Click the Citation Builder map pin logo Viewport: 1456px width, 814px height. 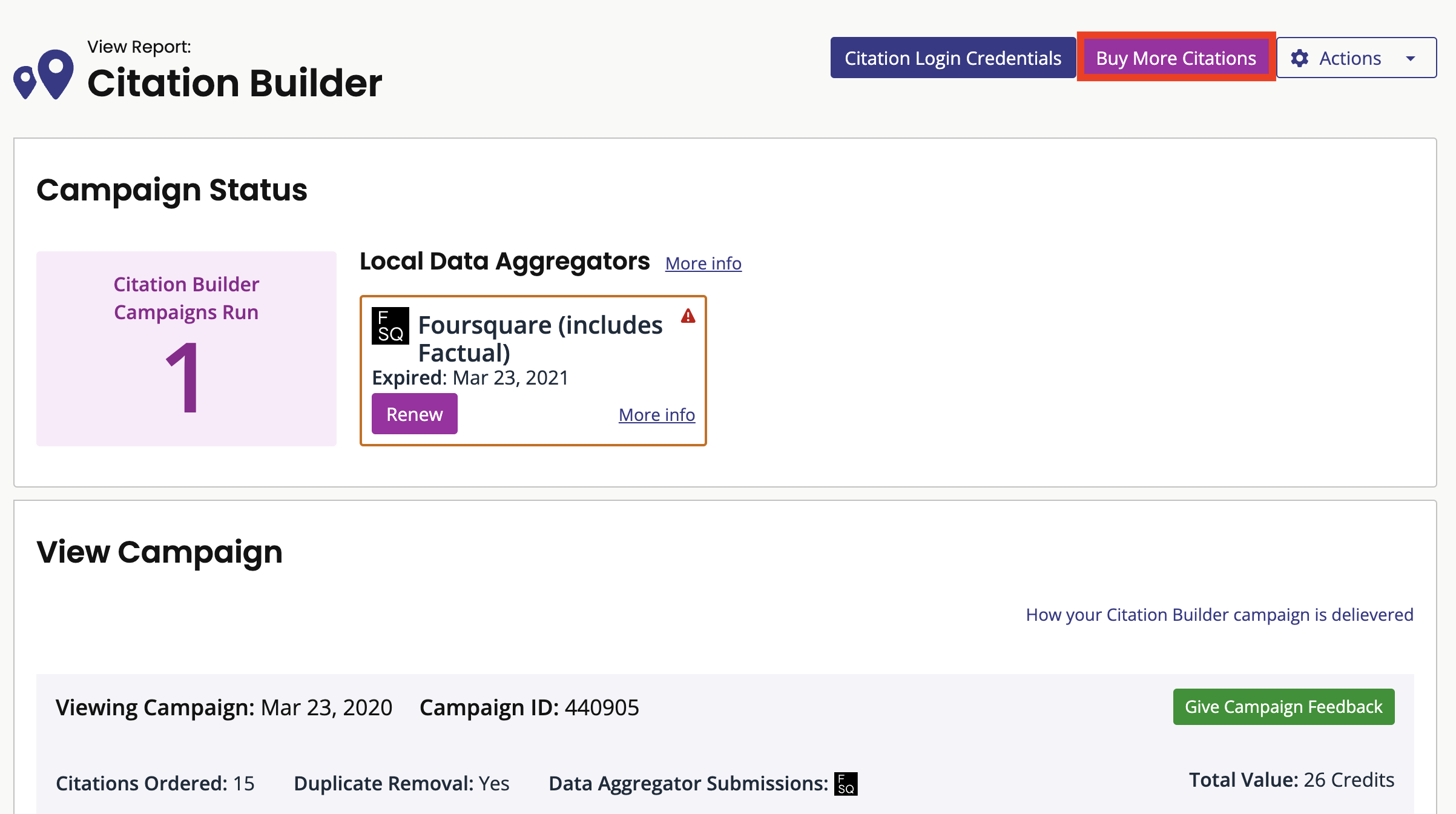44,74
